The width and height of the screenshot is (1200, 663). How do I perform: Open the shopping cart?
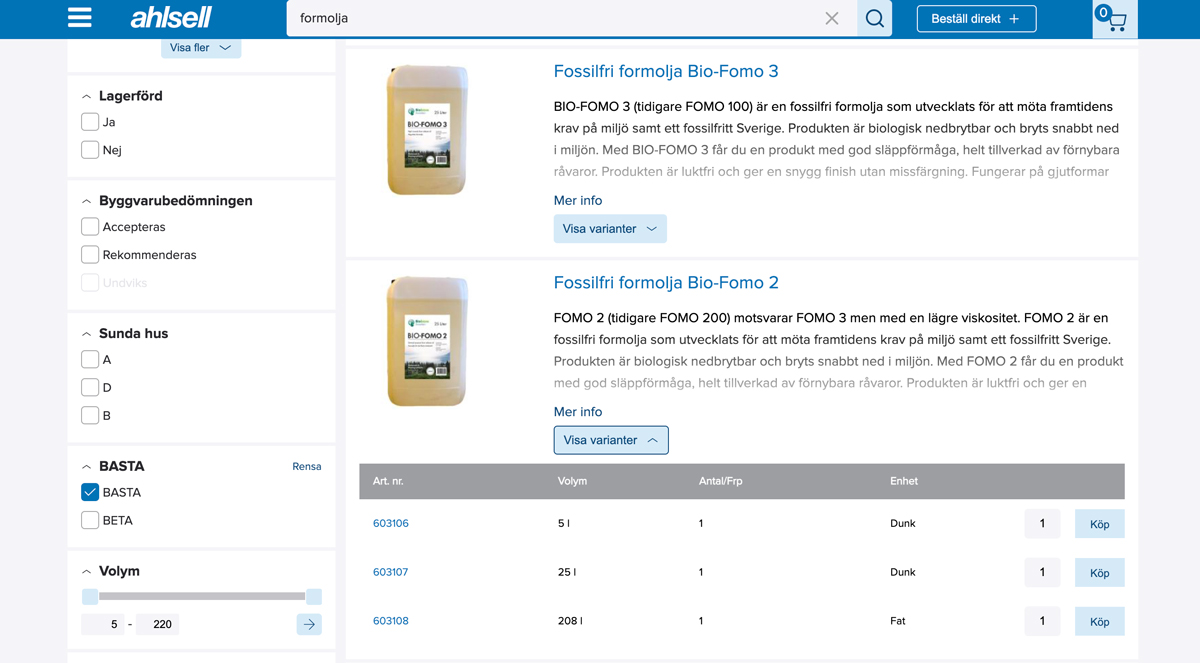1114,19
